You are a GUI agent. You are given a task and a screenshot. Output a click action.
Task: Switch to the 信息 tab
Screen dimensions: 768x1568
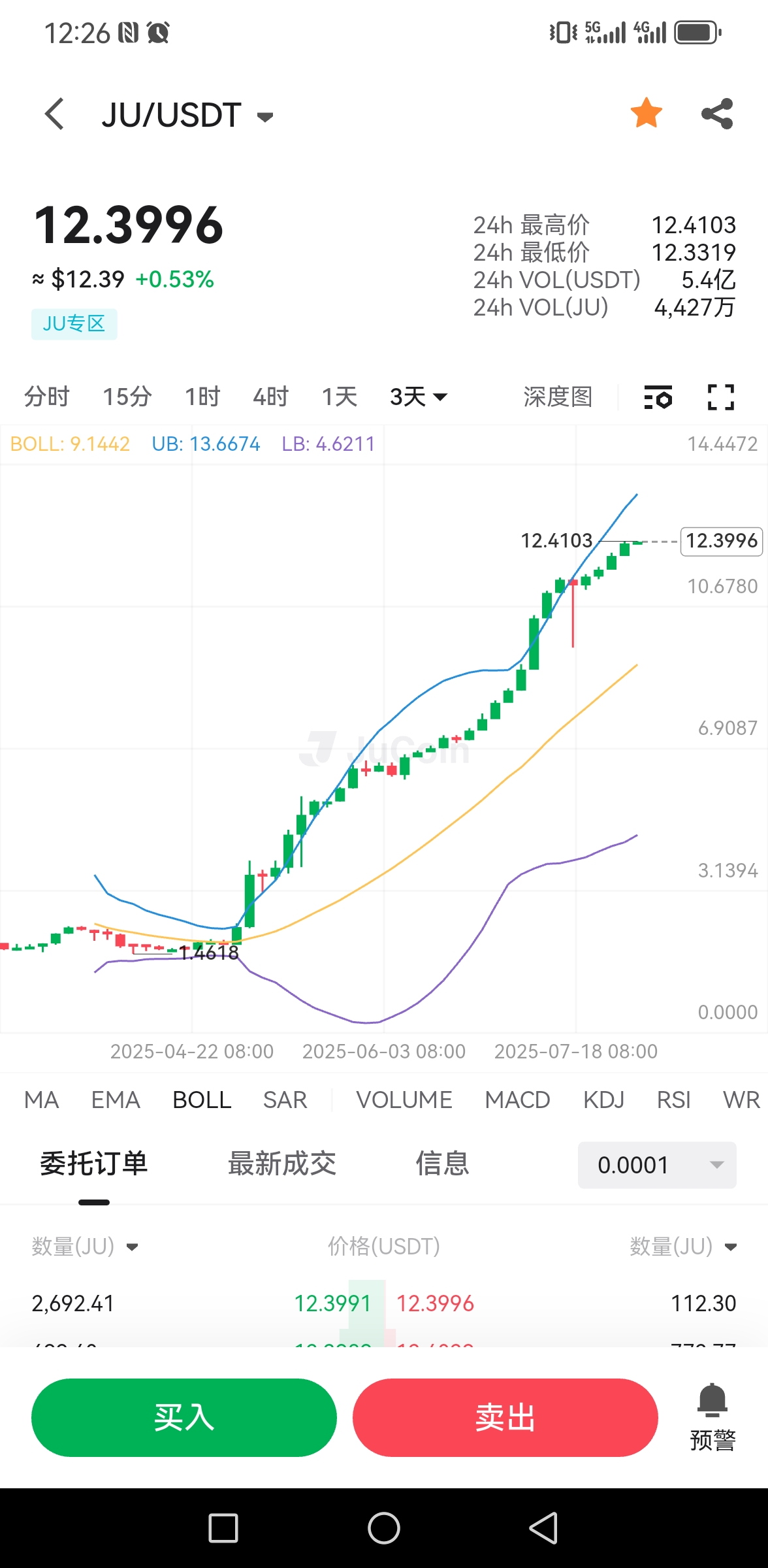pyautogui.click(x=443, y=1164)
